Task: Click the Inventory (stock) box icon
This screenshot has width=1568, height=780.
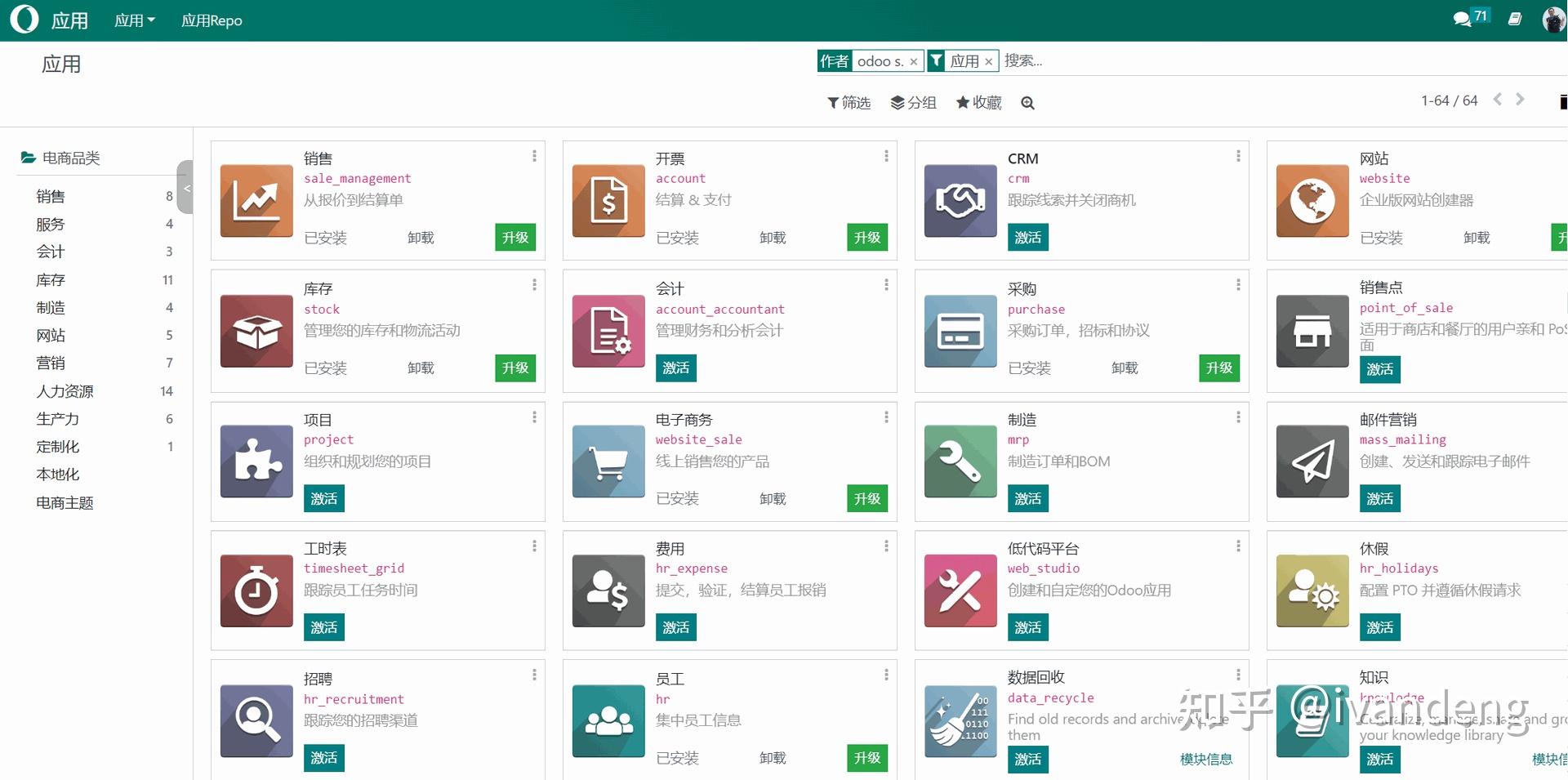Action: tap(256, 331)
